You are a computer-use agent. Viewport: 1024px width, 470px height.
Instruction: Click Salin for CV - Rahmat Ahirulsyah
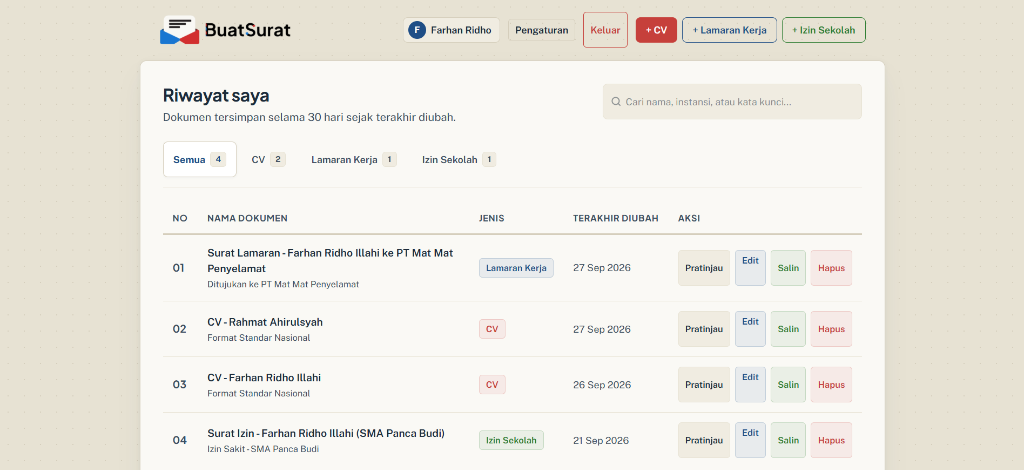tap(788, 329)
